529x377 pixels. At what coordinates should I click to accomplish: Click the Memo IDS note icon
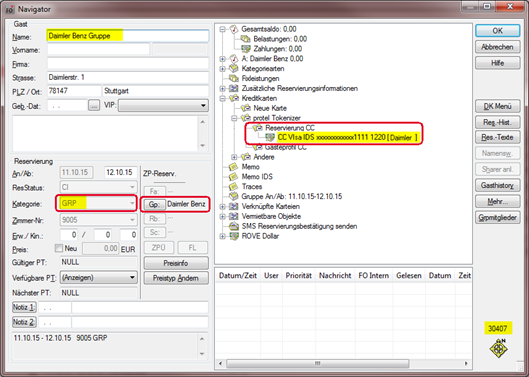click(x=233, y=177)
